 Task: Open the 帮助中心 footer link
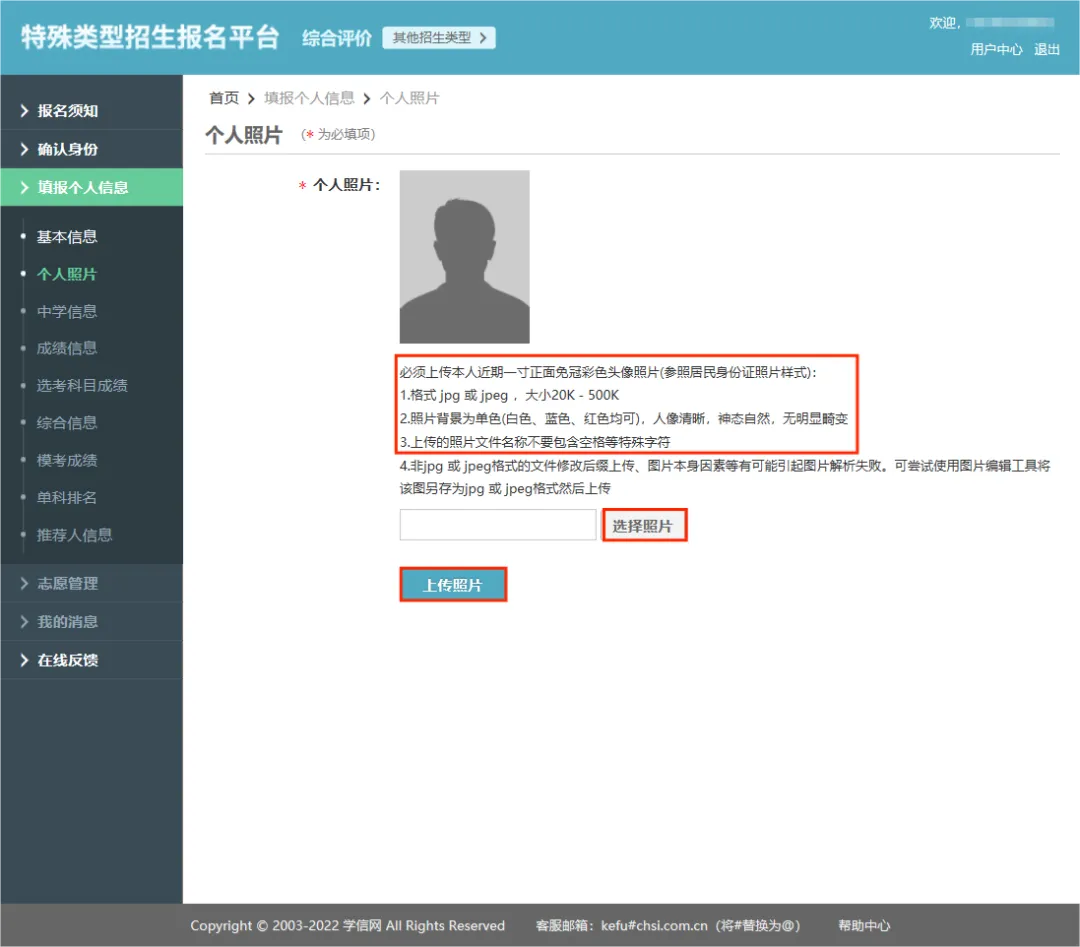coord(864,926)
